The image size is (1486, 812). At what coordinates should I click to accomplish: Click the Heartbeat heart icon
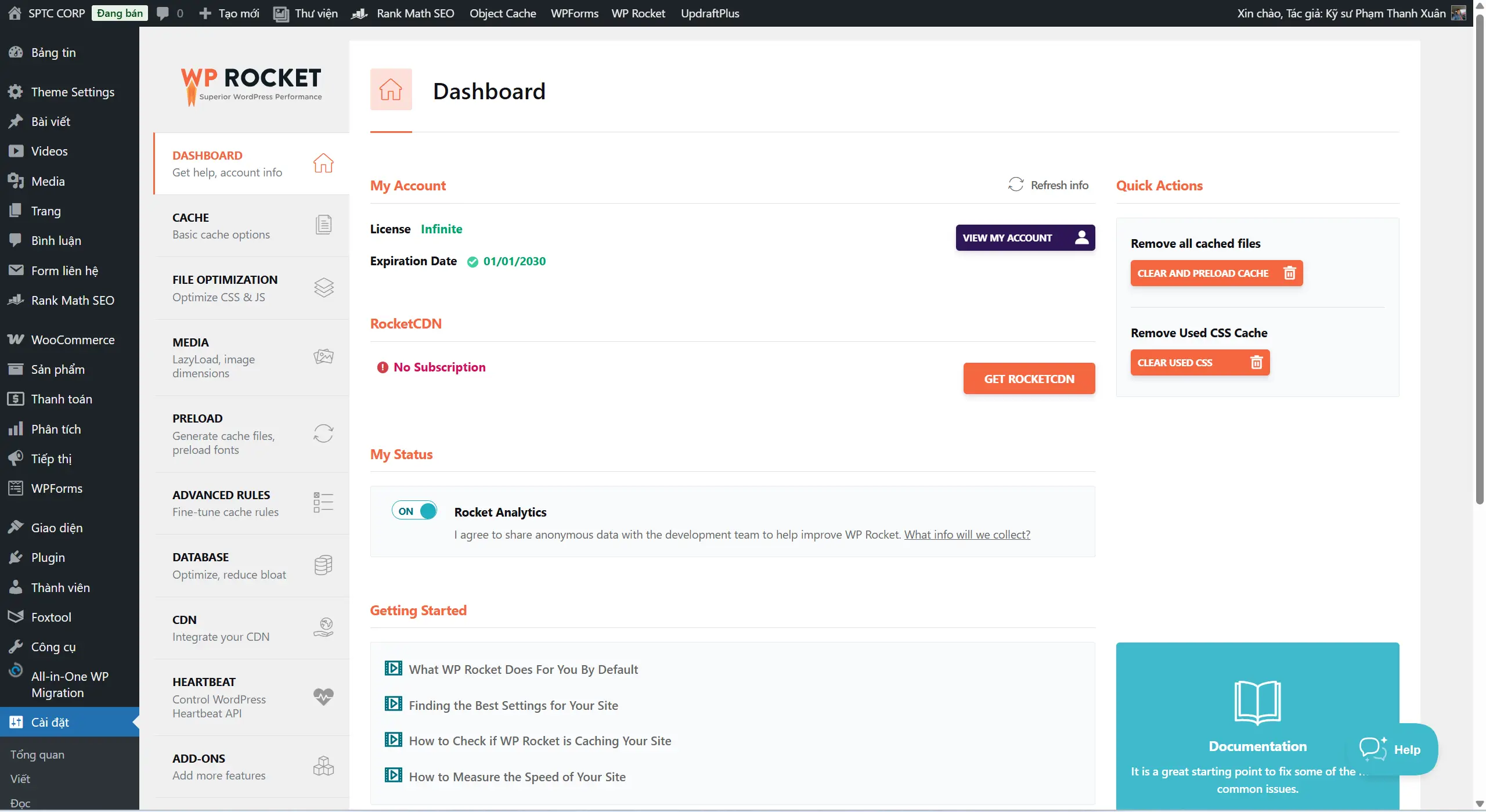coord(323,696)
